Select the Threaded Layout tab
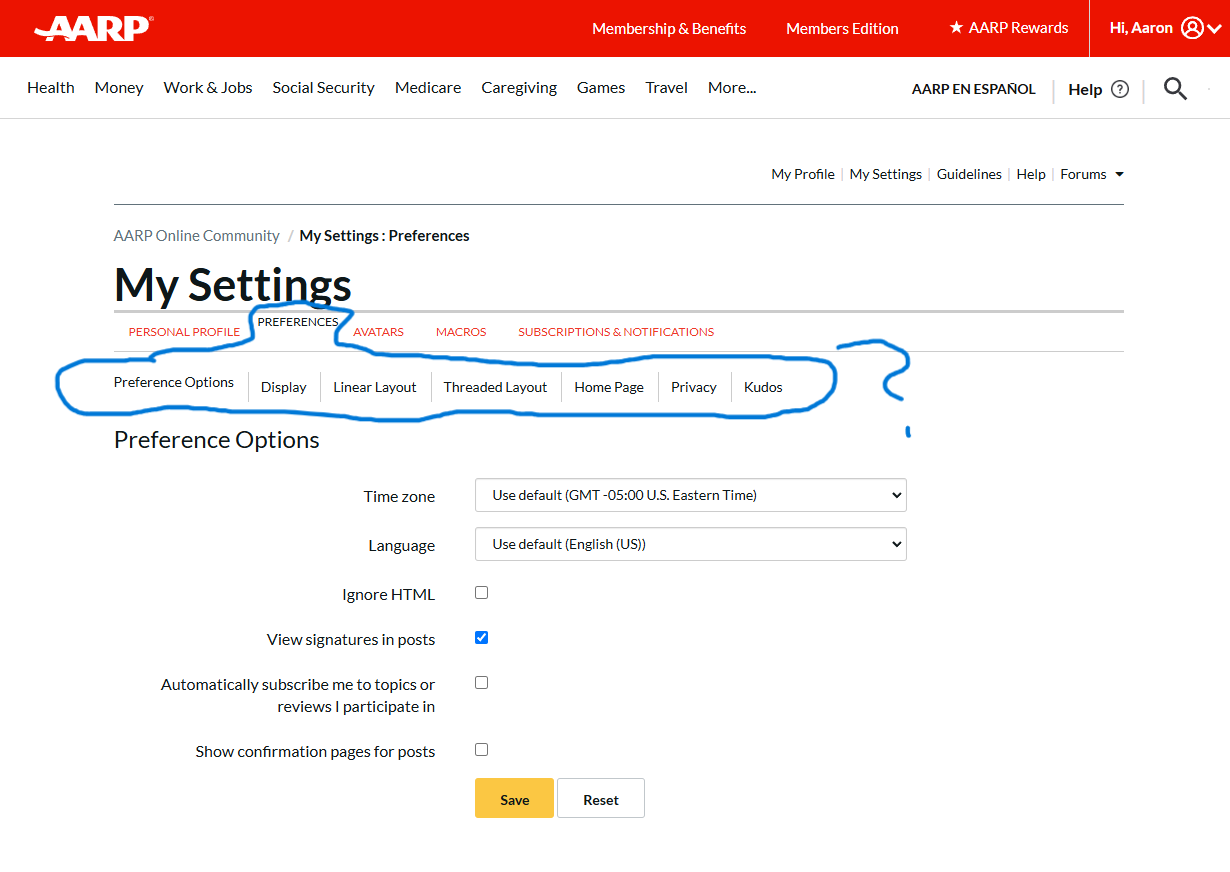1230x872 pixels. coord(495,387)
